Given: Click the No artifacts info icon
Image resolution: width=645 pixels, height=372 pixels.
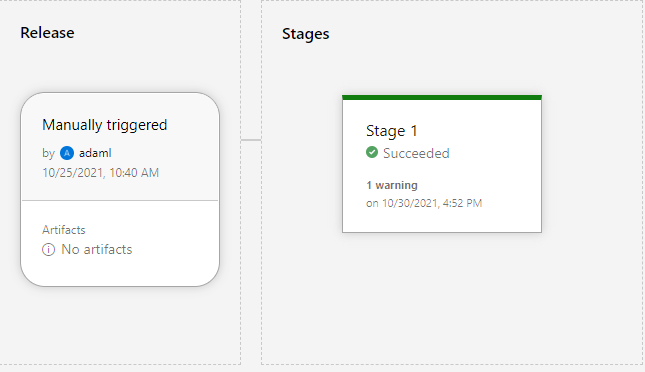Looking at the screenshot, I should [x=49, y=249].
